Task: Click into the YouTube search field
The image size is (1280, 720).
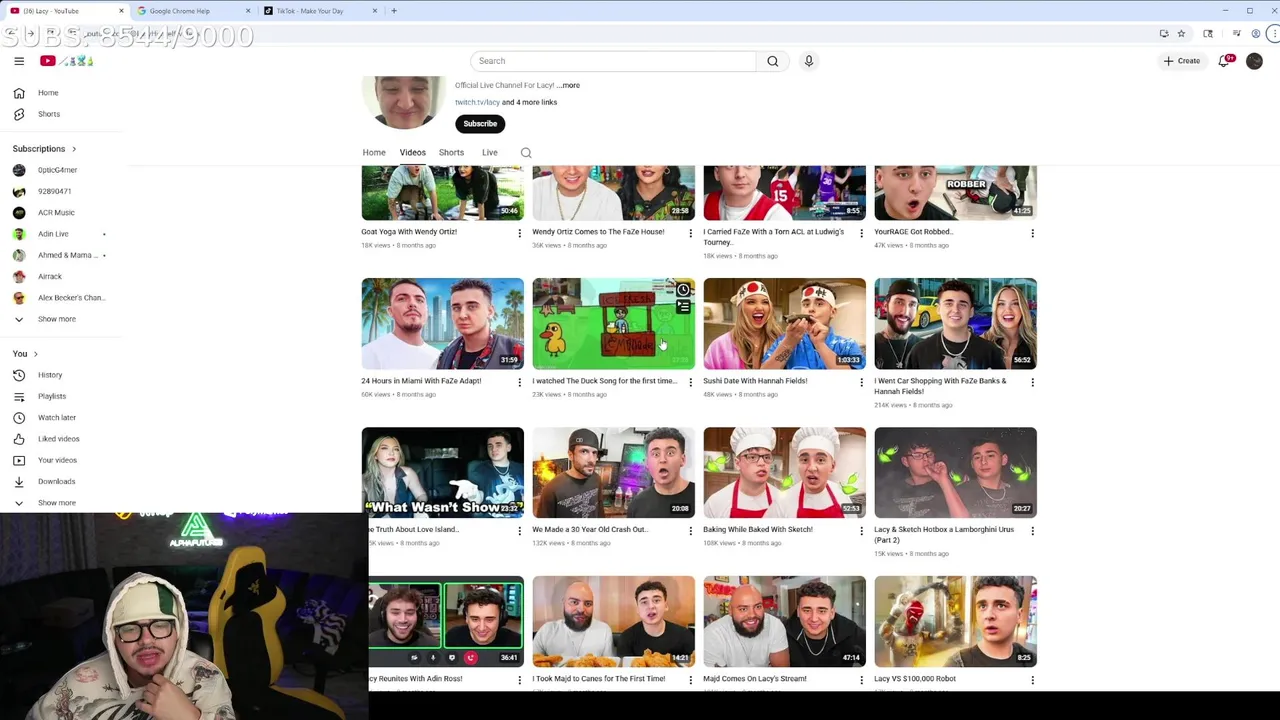Action: [613, 61]
